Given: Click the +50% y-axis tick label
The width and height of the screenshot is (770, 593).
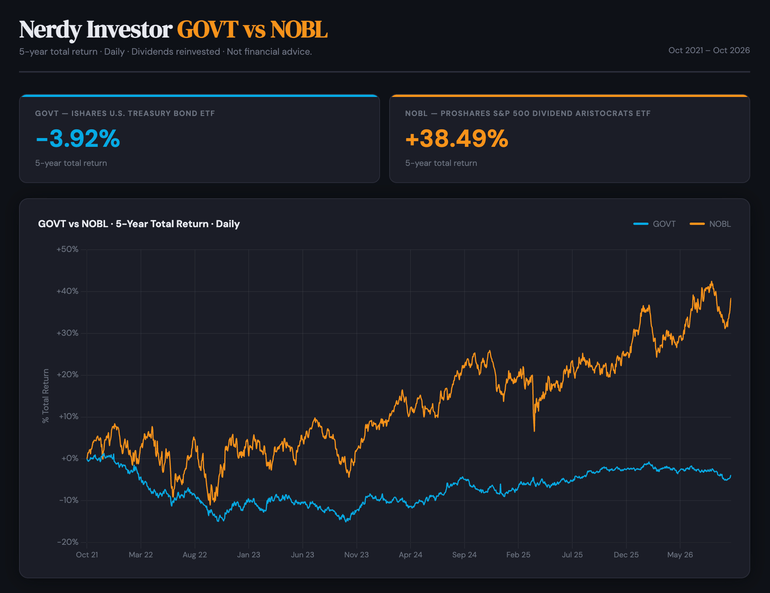Looking at the screenshot, I should pyautogui.click(x=67, y=249).
